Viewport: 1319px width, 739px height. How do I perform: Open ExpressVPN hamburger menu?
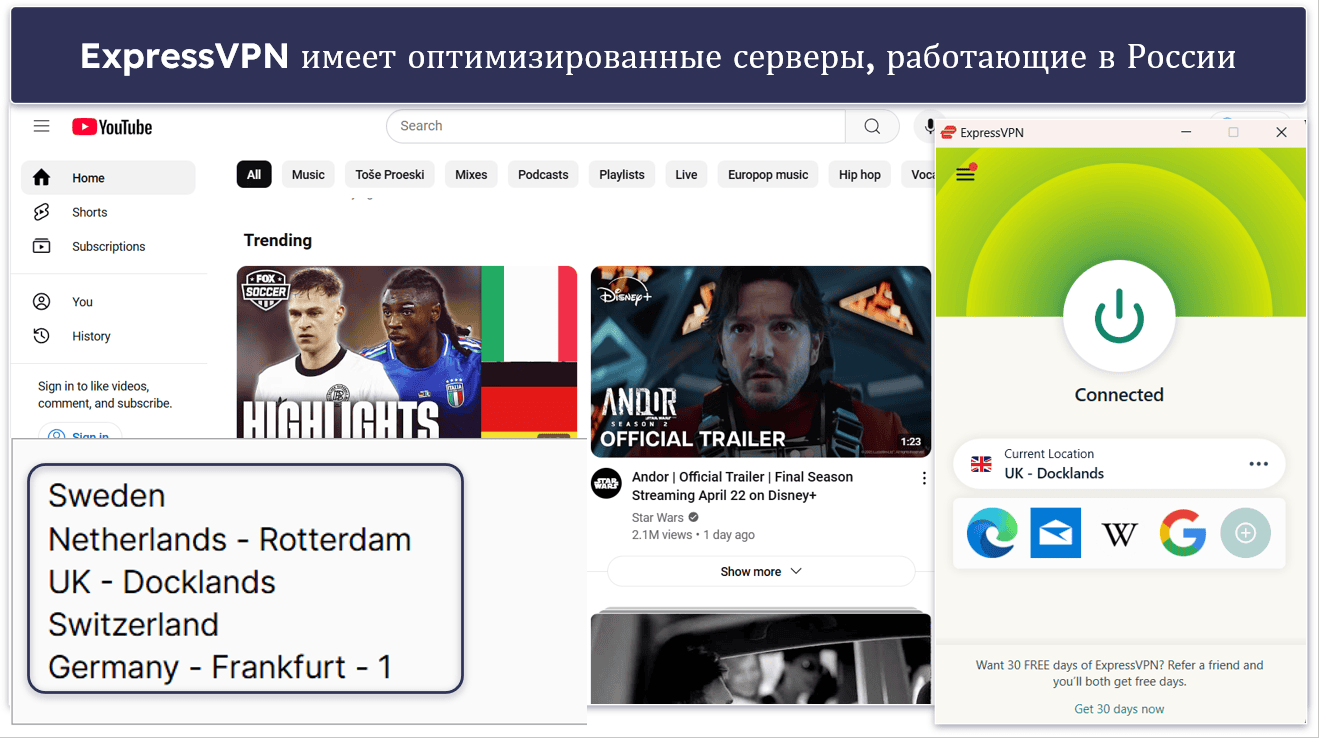pos(965,174)
